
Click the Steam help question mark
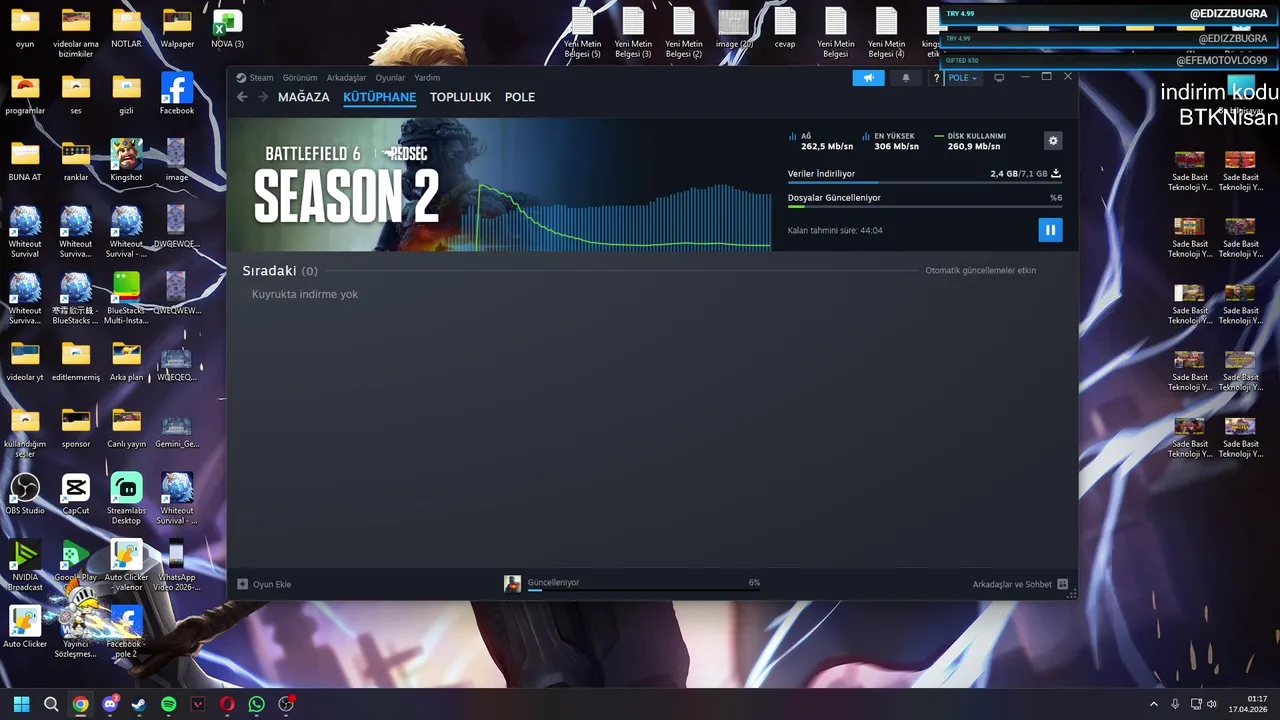point(936,77)
